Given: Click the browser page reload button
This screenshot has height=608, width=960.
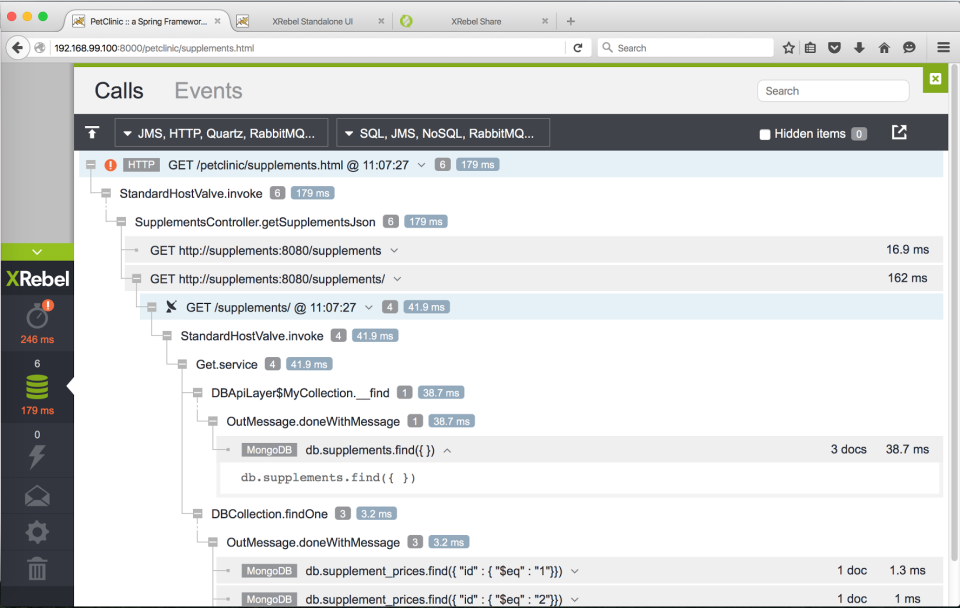Looking at the screenshot, I should click(x=578, y=47).
